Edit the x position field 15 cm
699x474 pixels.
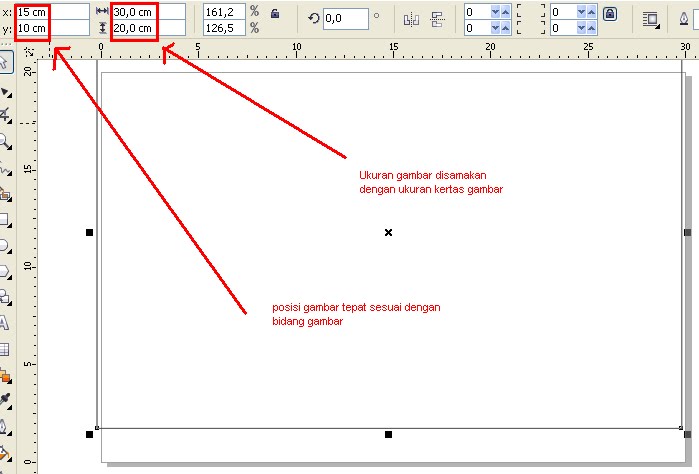[53, 12]
